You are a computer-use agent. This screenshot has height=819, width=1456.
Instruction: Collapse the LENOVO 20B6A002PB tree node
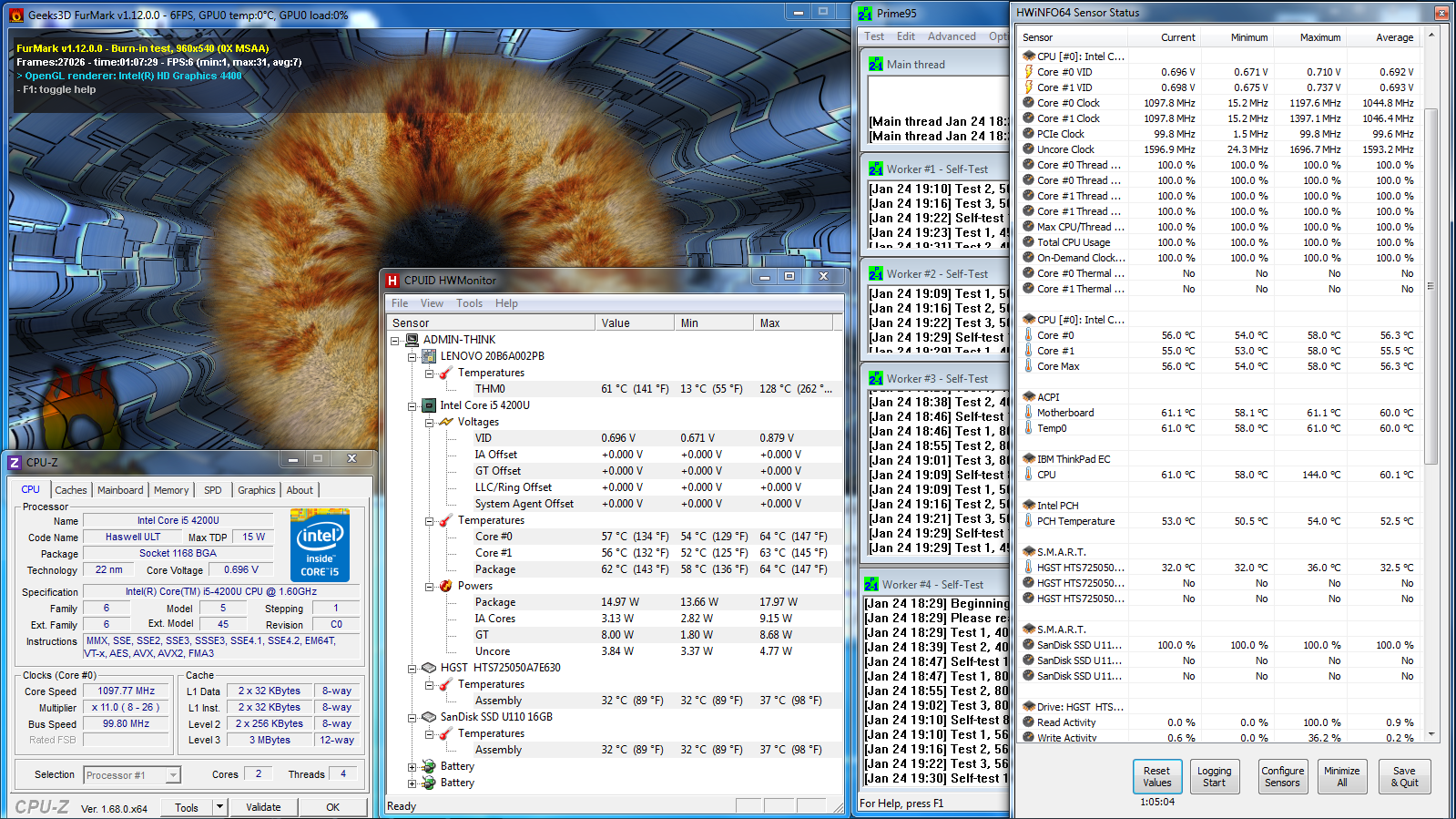(412, 357)
